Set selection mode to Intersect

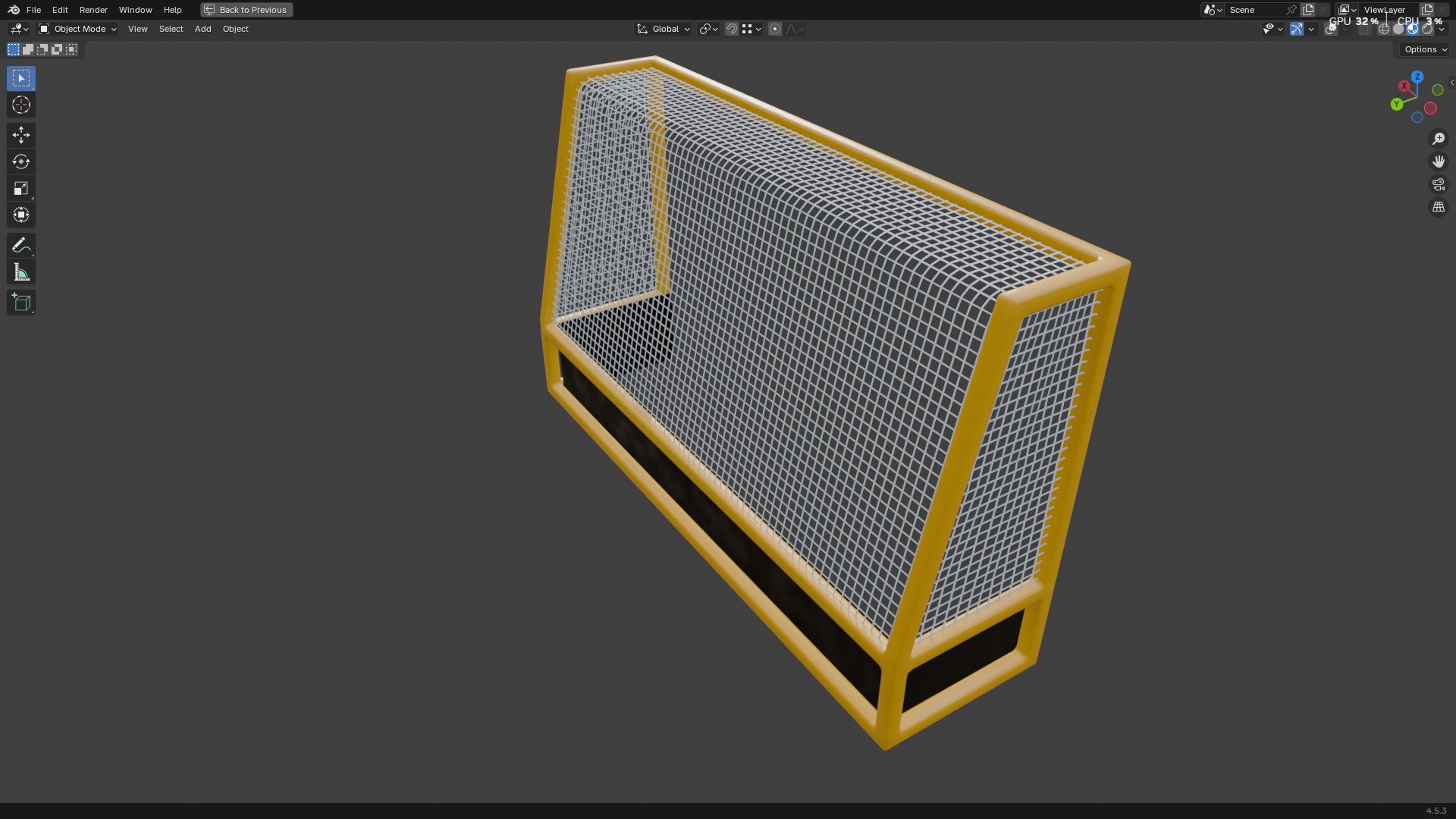(x=71, y=49)
